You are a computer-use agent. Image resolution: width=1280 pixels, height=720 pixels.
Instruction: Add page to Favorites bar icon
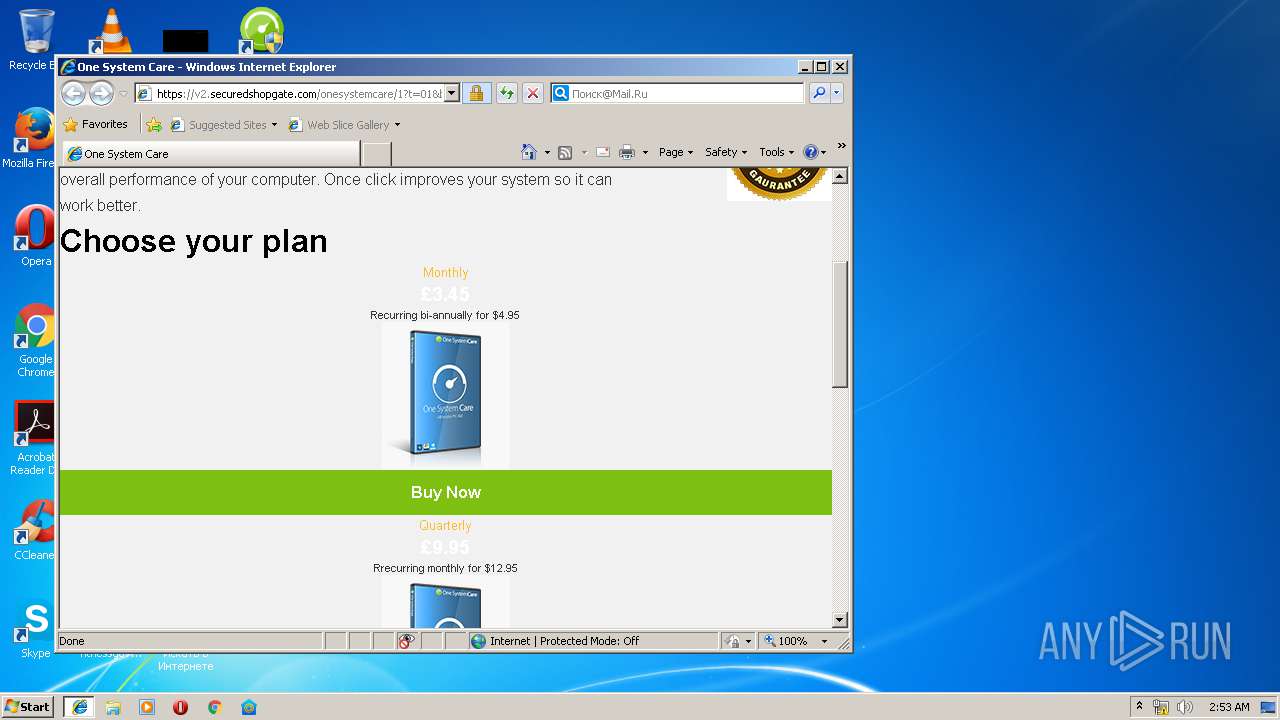pyautogui.click(x=153, y=125)
